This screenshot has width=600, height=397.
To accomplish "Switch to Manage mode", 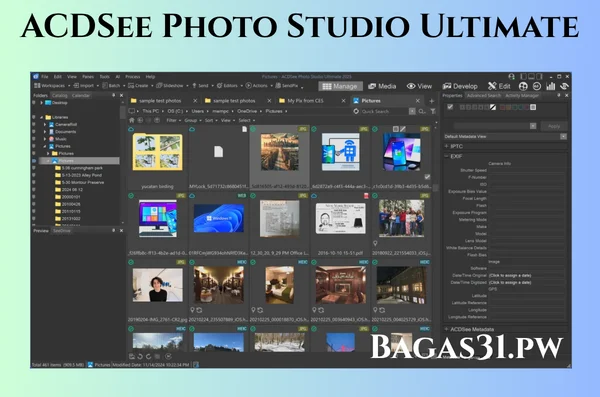I will 340,86.
